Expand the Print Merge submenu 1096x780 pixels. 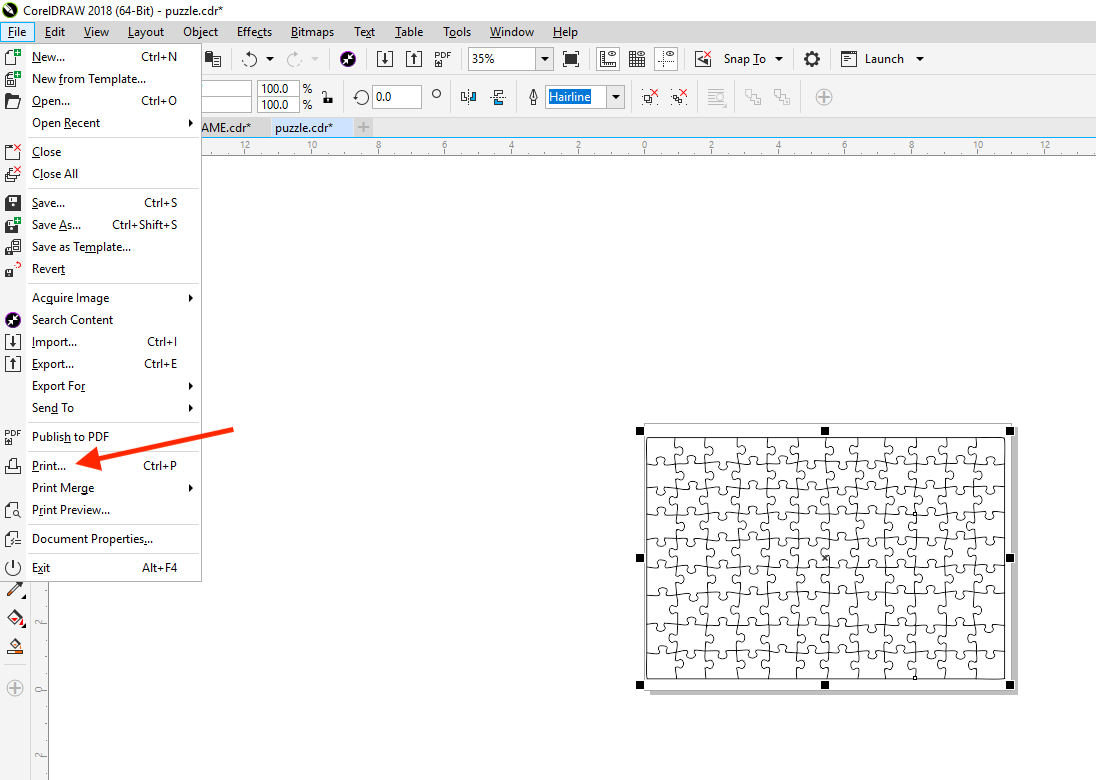click(x=191, y=488)
